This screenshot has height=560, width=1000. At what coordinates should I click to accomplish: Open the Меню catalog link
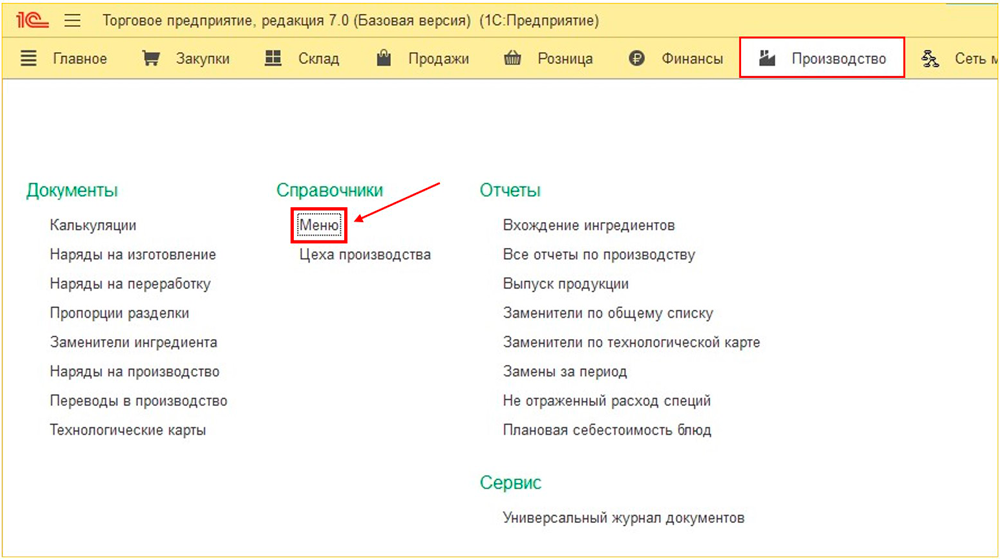pyautogui.click(x=320, y=226)
